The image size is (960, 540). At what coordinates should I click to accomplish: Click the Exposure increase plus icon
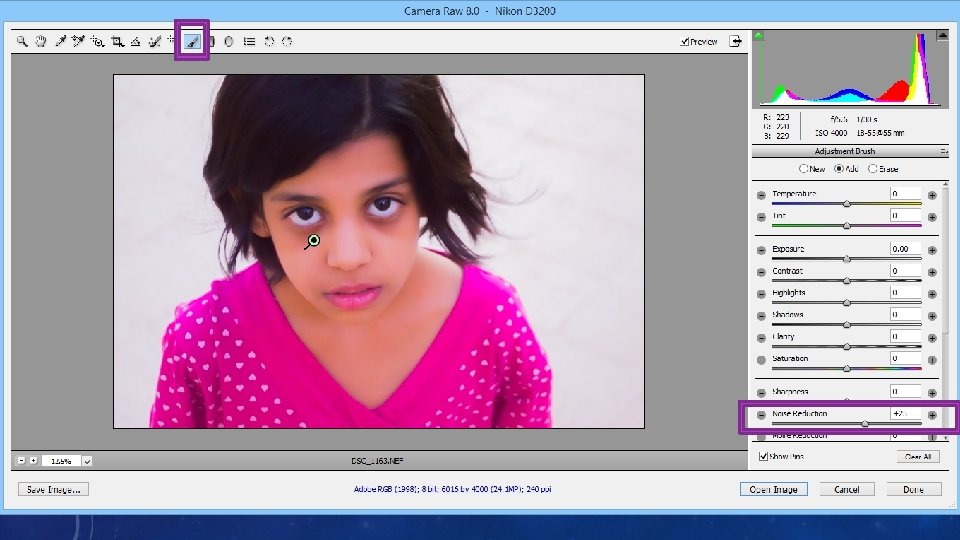click(932, 250)
